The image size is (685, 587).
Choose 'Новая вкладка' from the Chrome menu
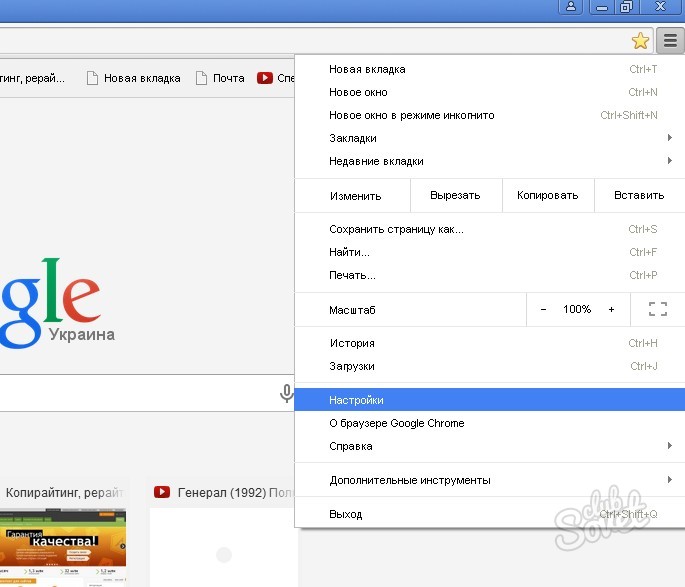click(x=490, y=69)
